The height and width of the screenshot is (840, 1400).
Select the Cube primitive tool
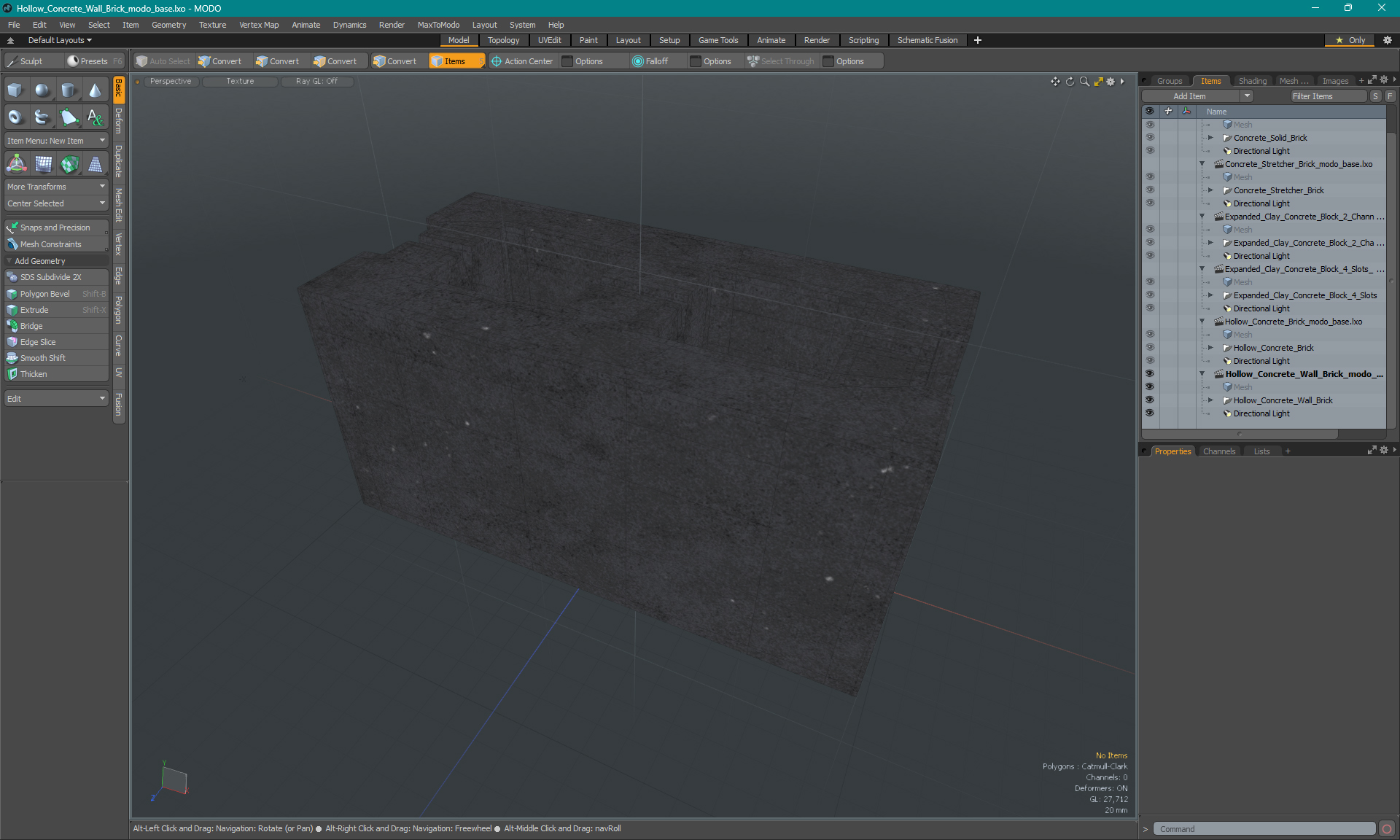(15, 90)
